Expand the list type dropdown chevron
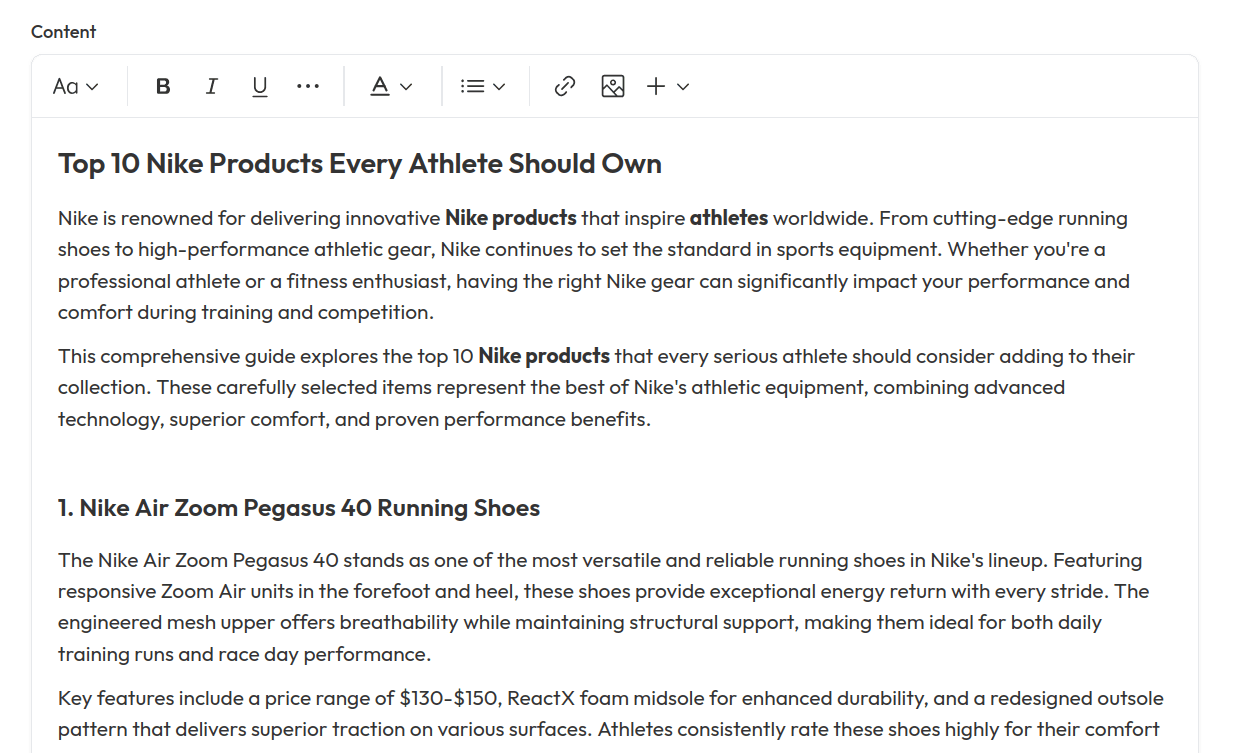 point(499,87)
